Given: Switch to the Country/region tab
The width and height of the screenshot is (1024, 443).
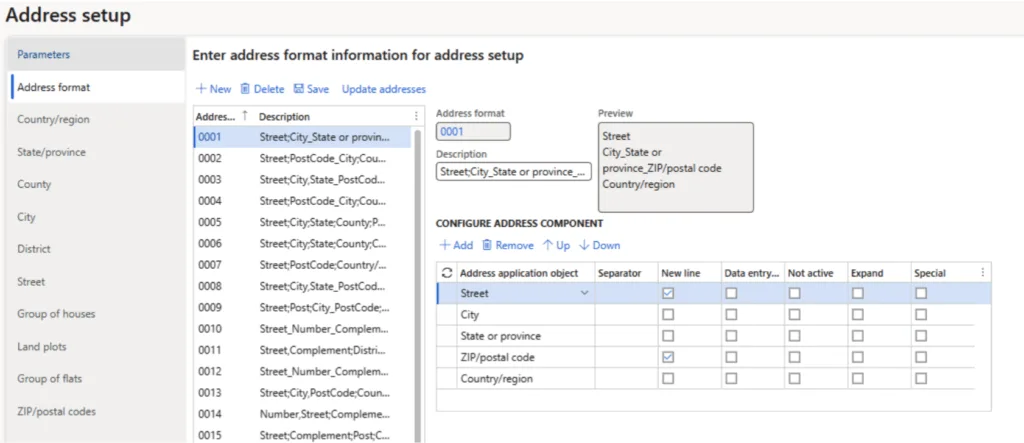Looking at the screenshot, I should [x=53, y=119].
